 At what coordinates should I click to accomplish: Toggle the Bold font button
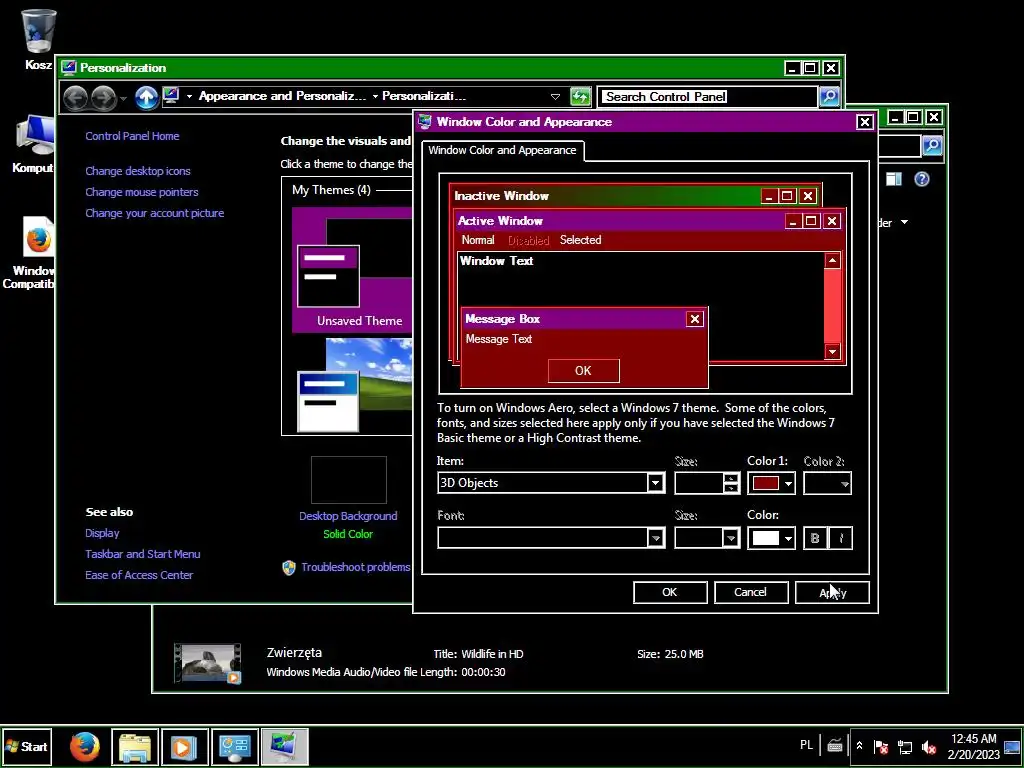point(814,538)
